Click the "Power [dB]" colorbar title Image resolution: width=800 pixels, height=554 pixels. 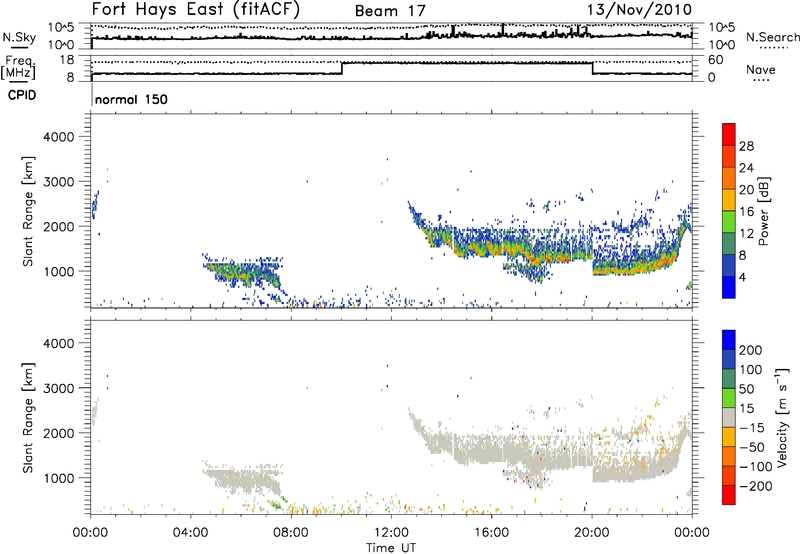point(763,211)
